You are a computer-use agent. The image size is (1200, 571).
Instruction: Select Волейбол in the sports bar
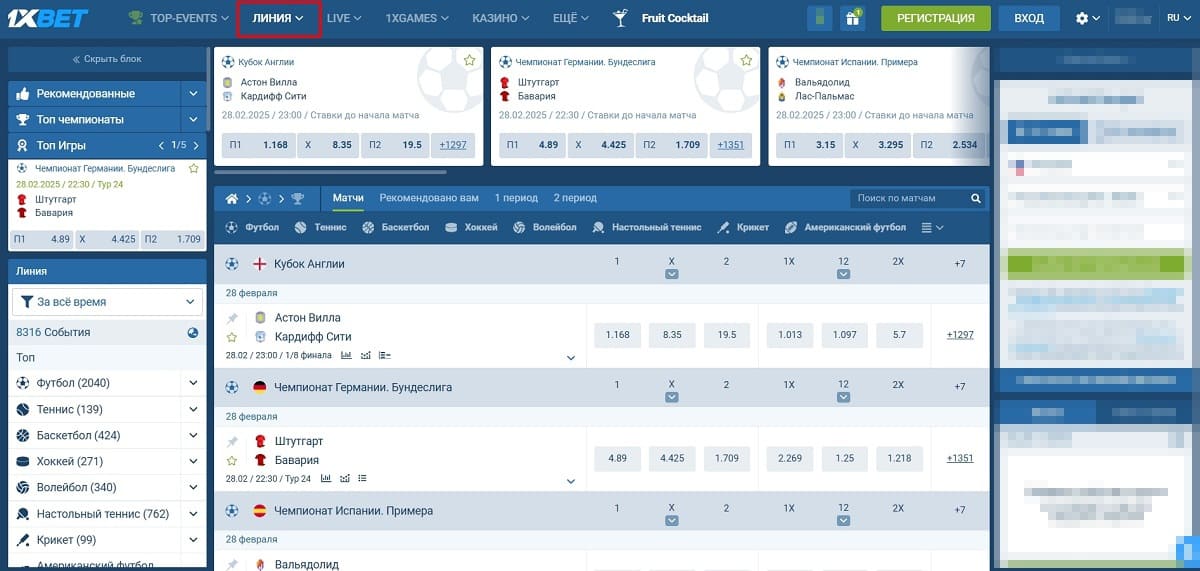tap(545, 228)
